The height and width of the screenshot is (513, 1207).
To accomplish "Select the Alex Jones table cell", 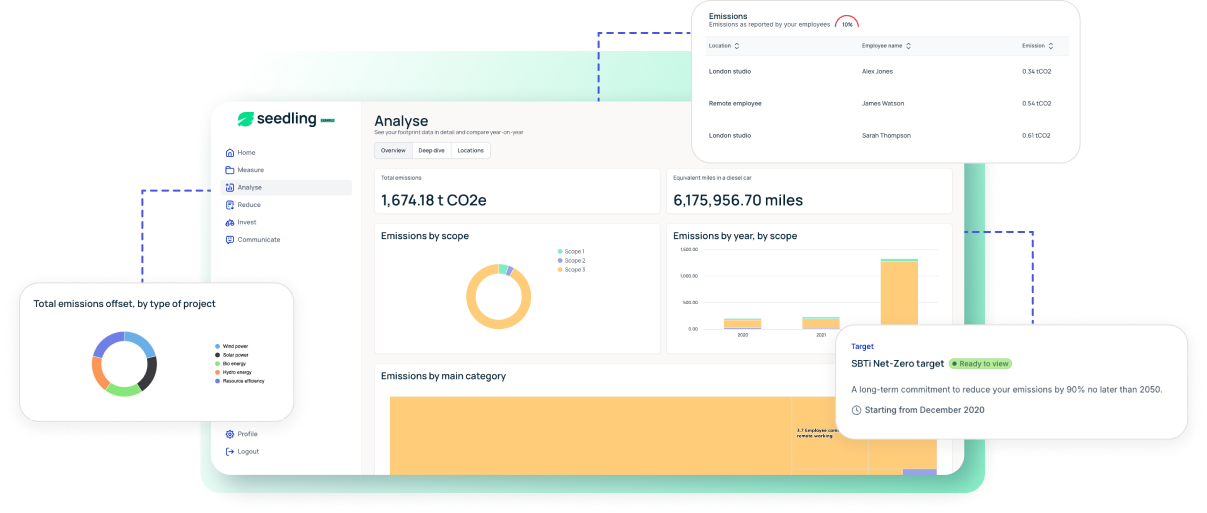I will click(x=879, y=72).
